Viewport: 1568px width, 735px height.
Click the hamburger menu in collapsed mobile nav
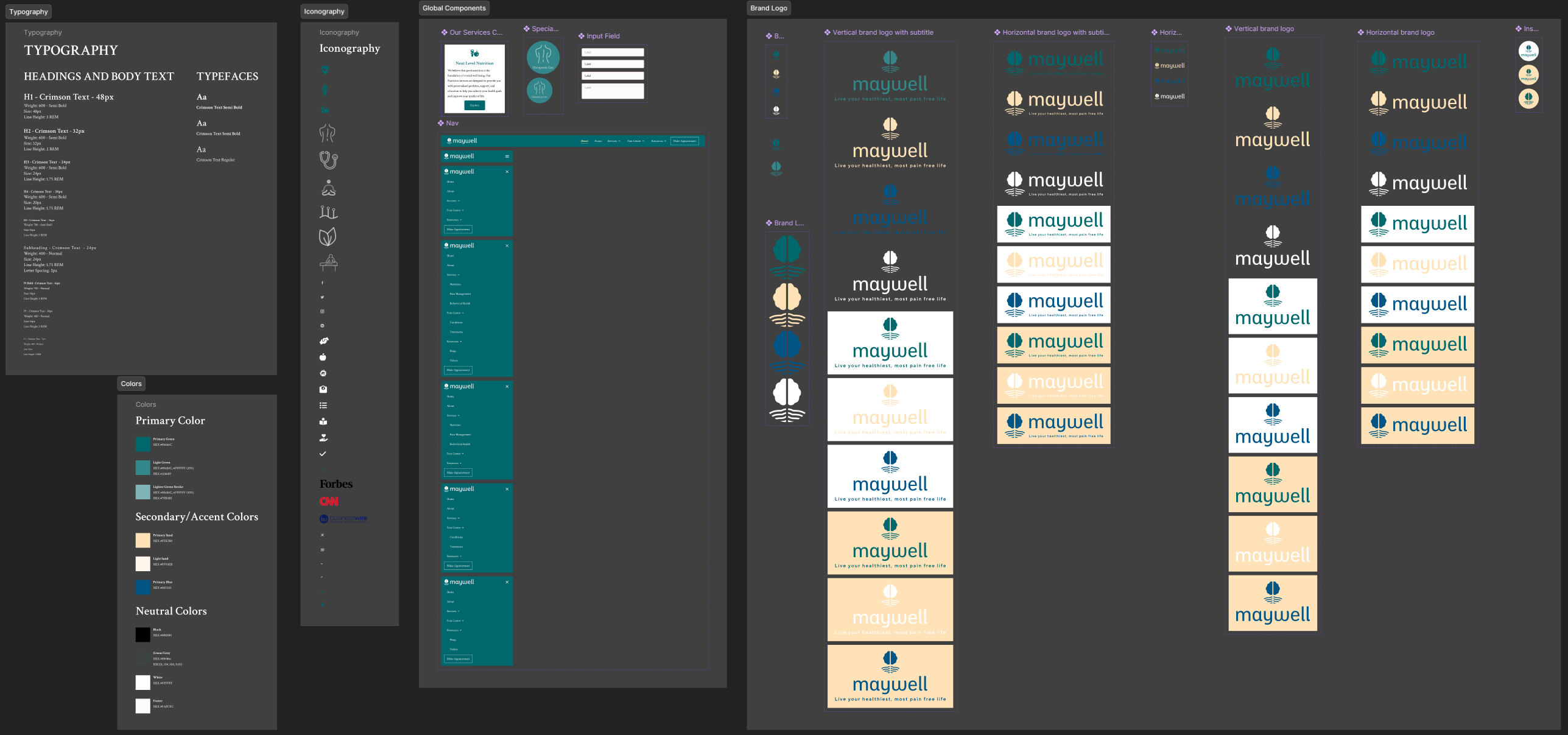pos(507,156)
